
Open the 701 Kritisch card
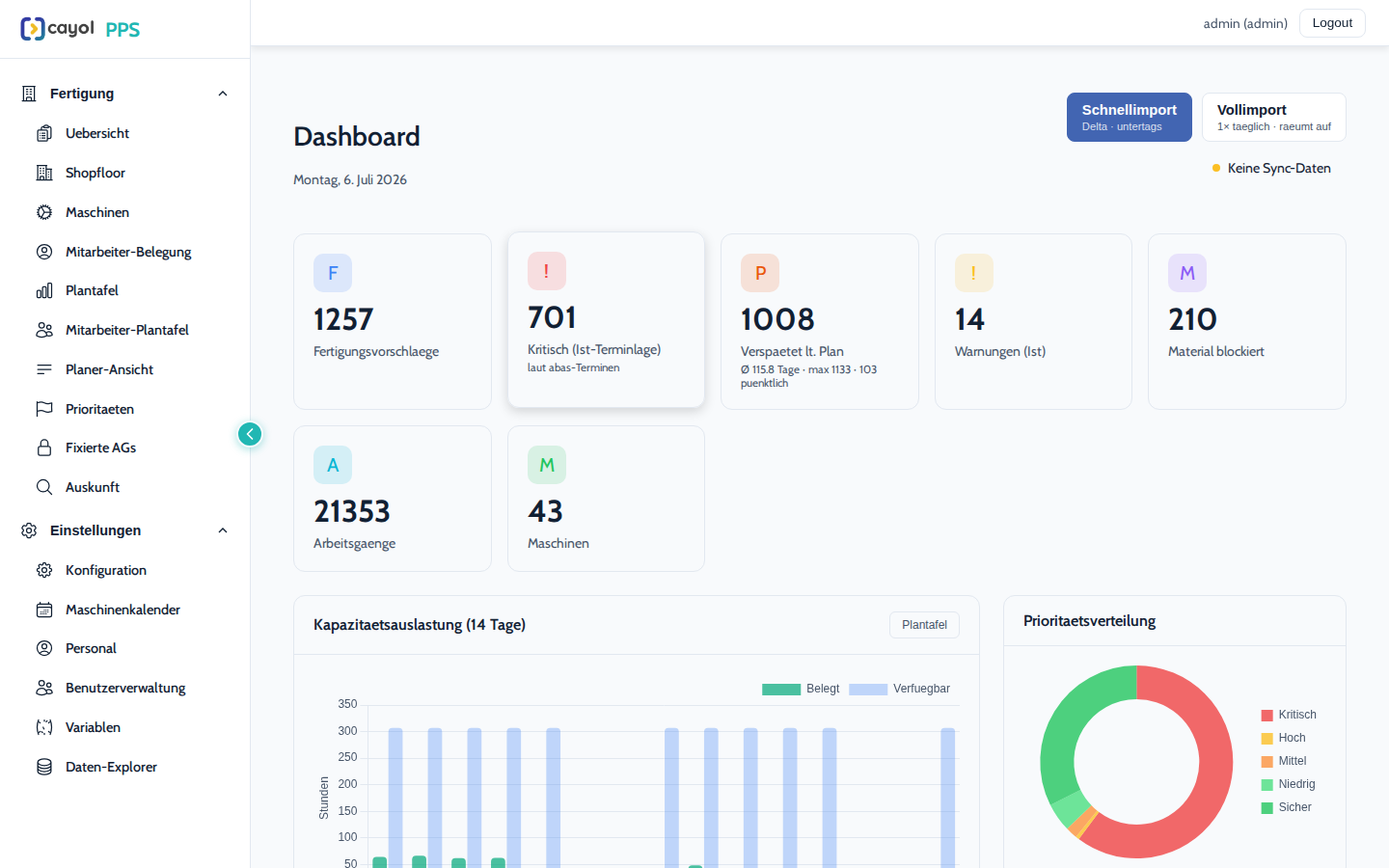(606, 319)
